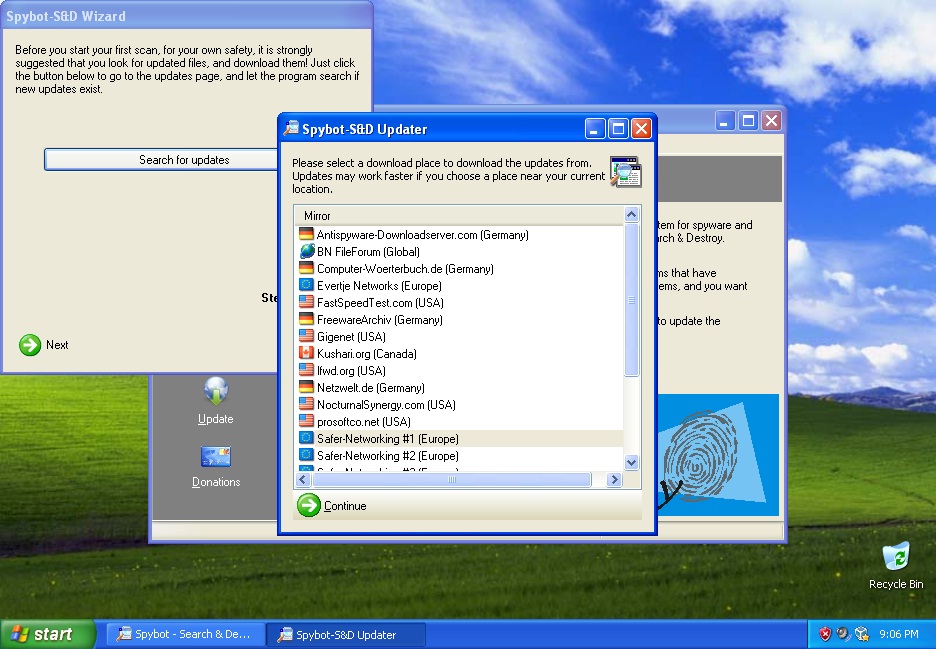Image resolution: width=936 pixels, height=649 pixels.
Task: Select prosoftco.net (USA) mirror
Action: coord(459,422)
